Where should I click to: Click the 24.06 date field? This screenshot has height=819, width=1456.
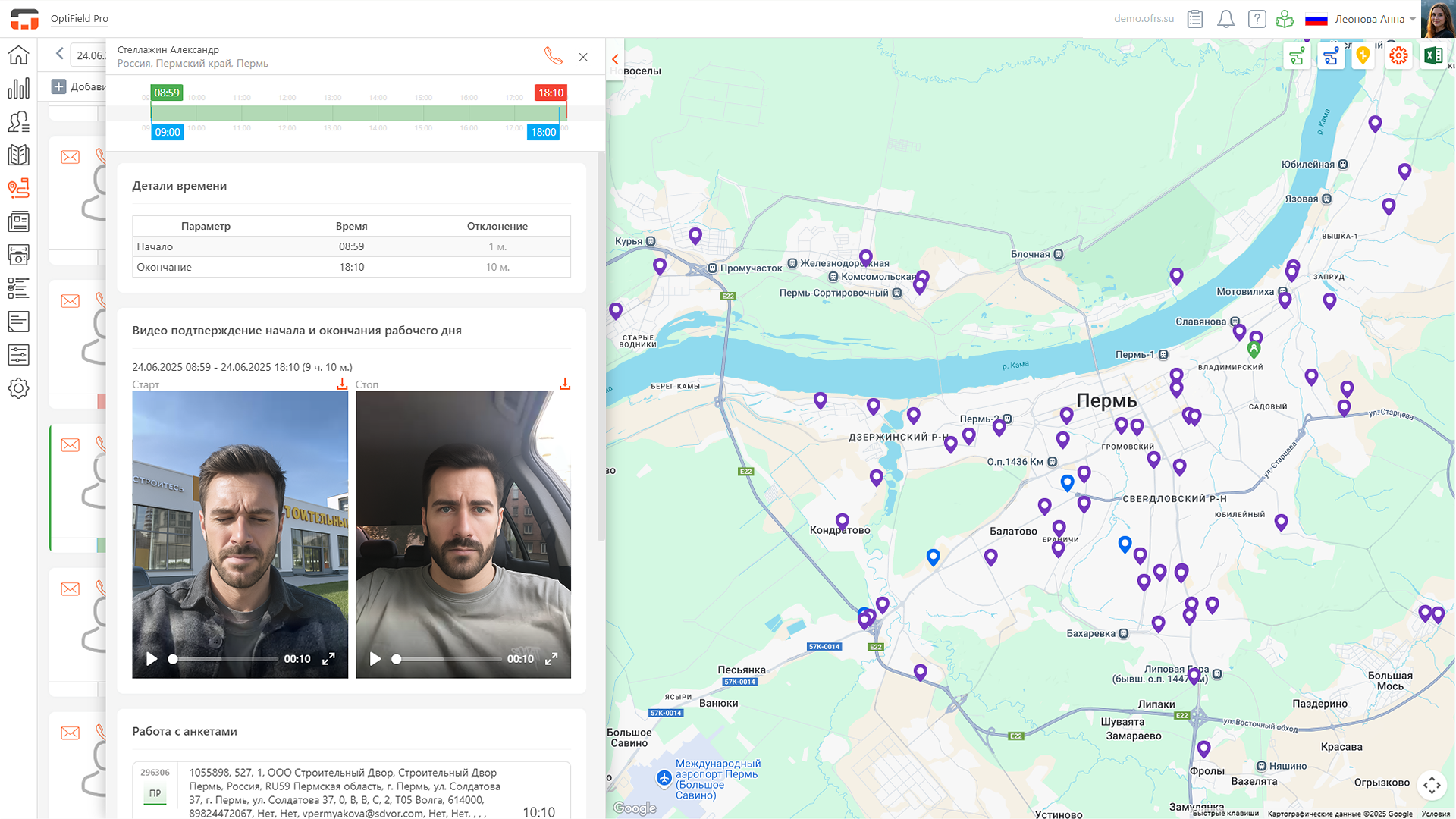[89, 55]
